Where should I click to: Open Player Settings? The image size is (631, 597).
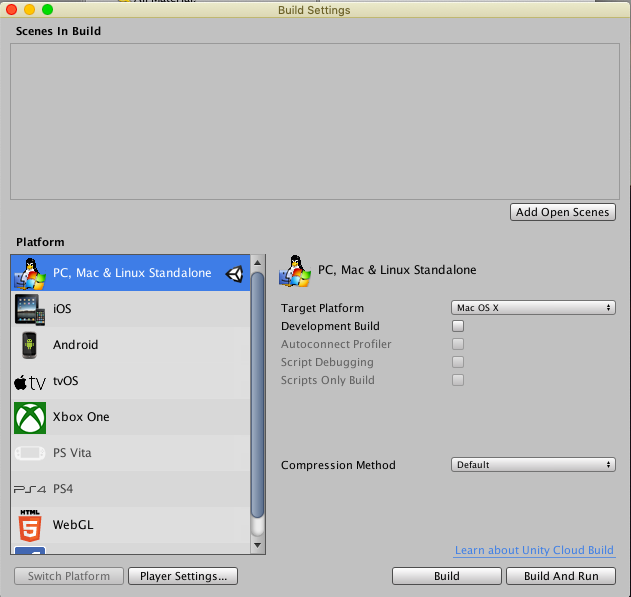pyautogui.click(x=183, y=576)
